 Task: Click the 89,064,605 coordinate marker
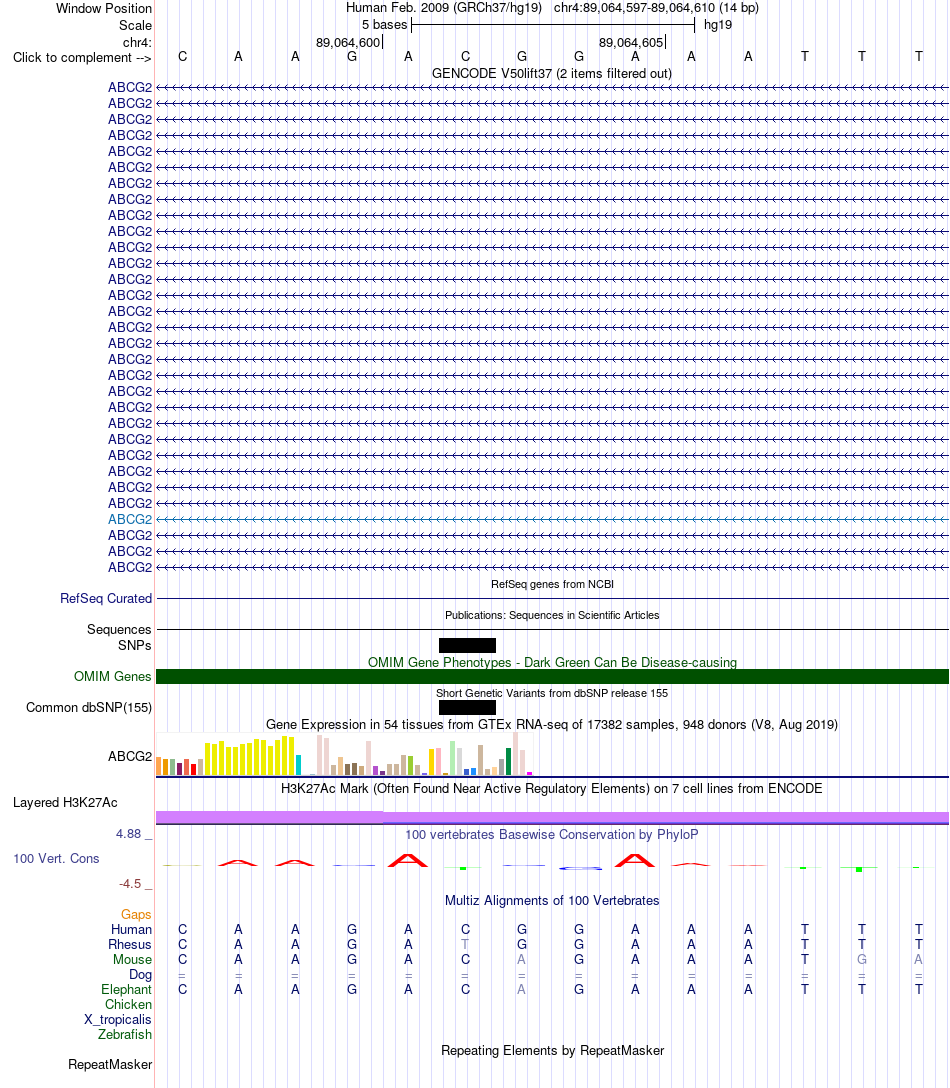pos(631,42)
